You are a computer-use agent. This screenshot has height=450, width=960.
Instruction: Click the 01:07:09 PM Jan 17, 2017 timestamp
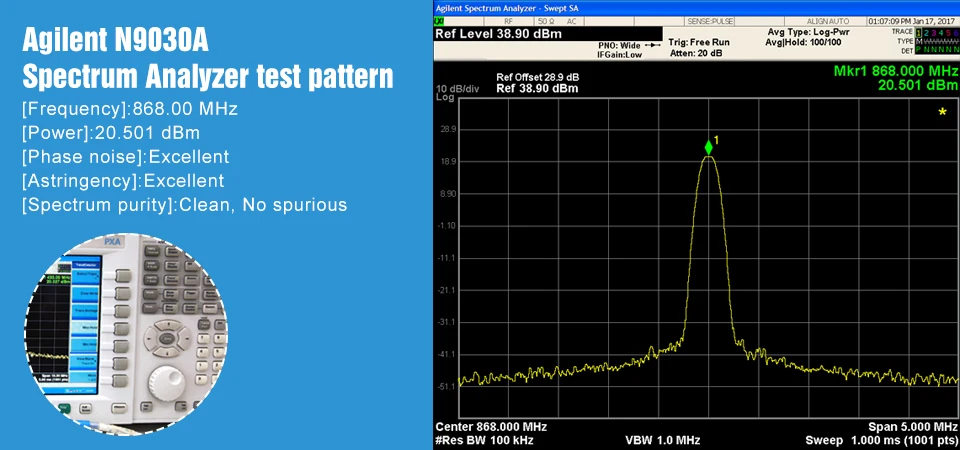tap(912, 21)
